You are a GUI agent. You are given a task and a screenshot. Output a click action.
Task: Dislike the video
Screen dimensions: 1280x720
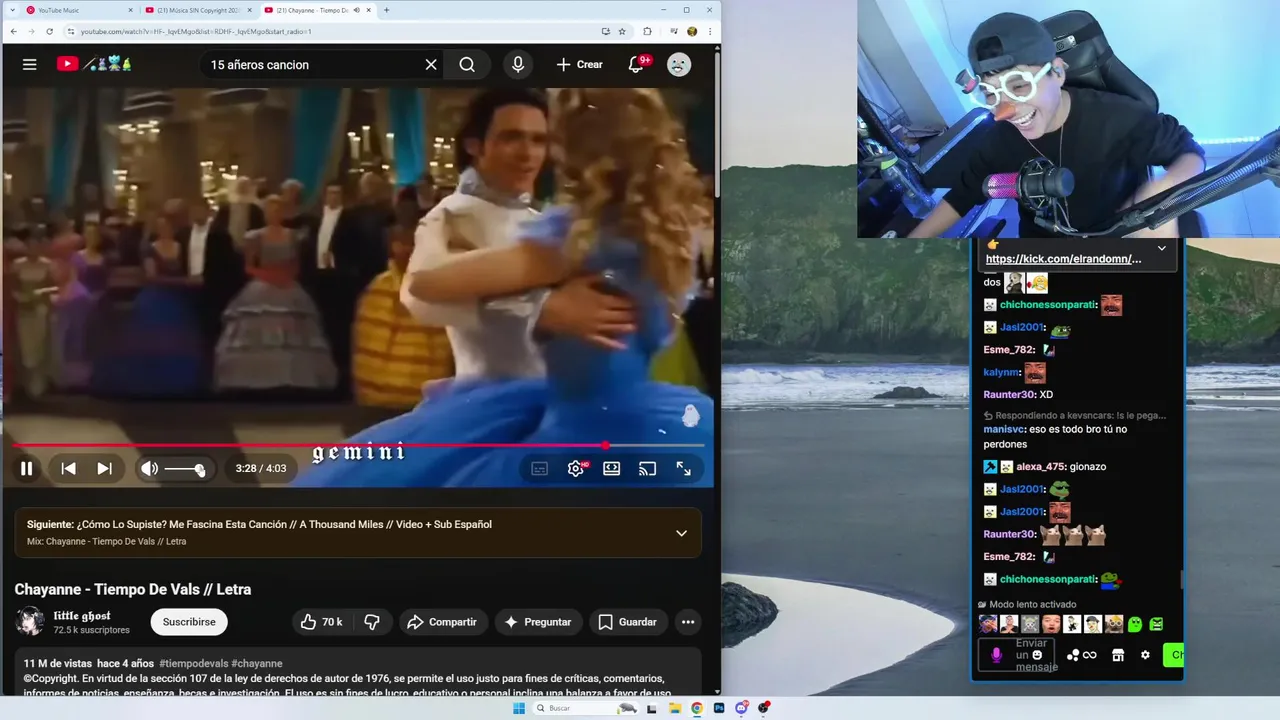[372, 622]
